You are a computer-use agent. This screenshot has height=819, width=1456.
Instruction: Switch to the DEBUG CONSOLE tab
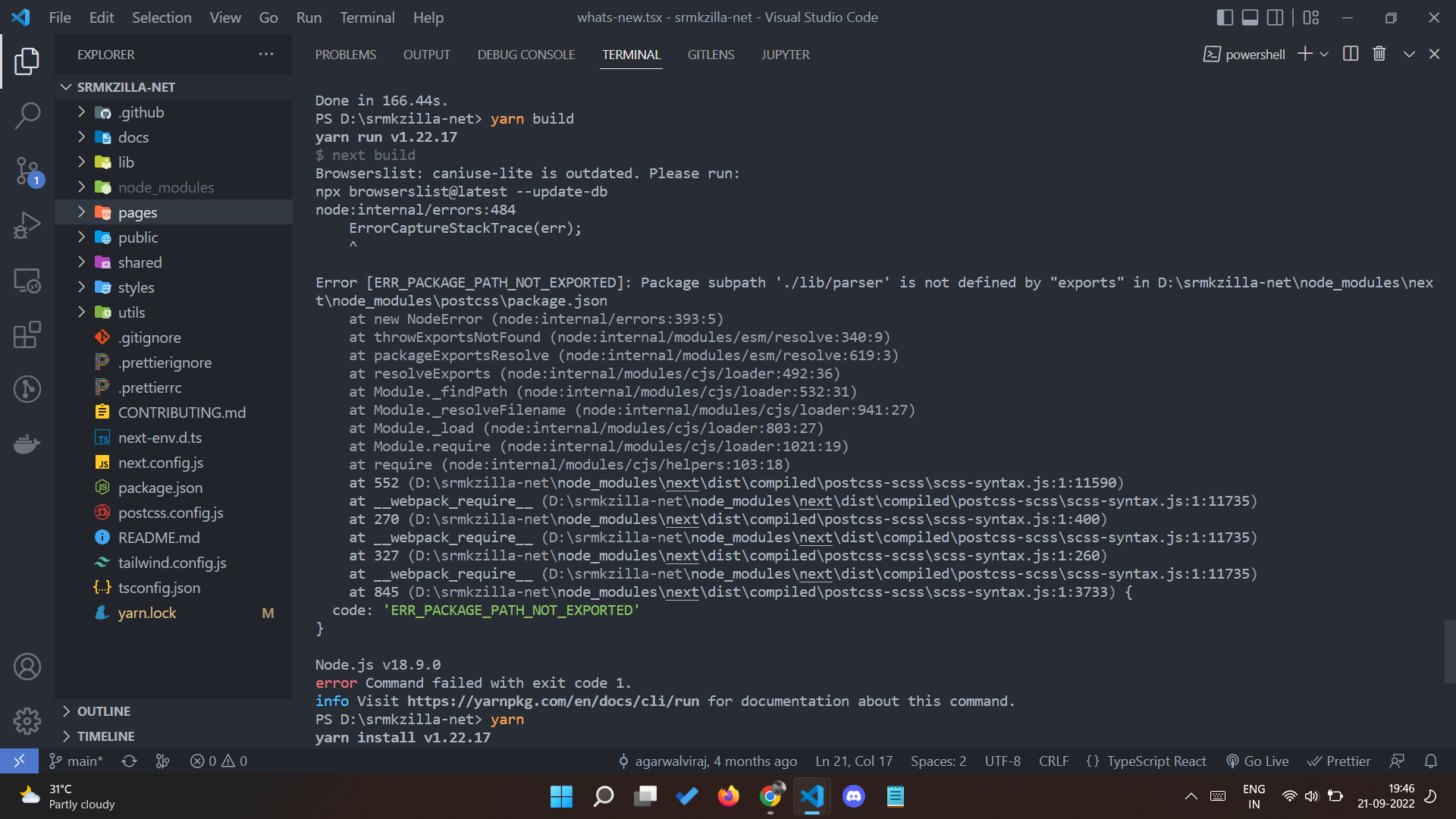526,54
